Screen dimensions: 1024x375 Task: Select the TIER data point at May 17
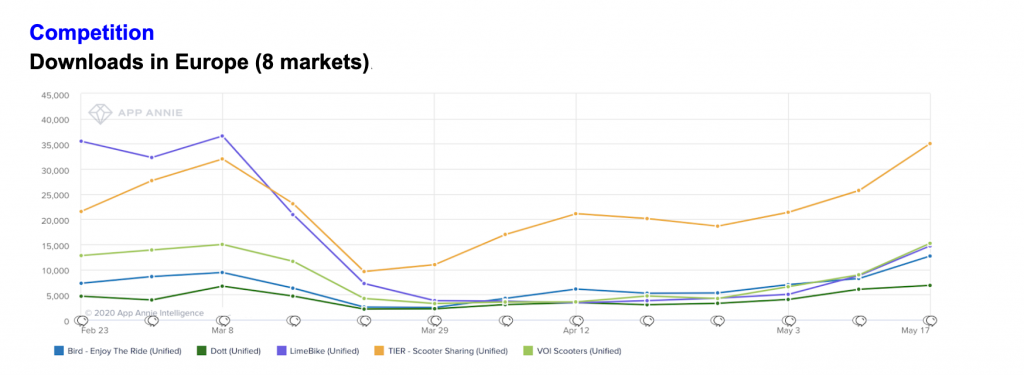(x=930, y=144)
